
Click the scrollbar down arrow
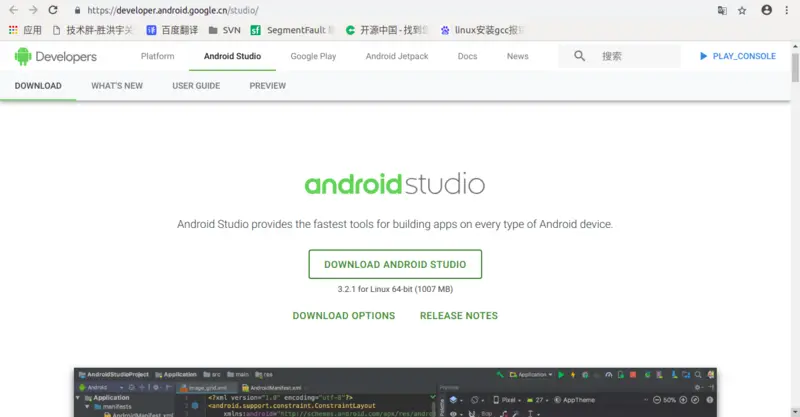pos(795,412)
